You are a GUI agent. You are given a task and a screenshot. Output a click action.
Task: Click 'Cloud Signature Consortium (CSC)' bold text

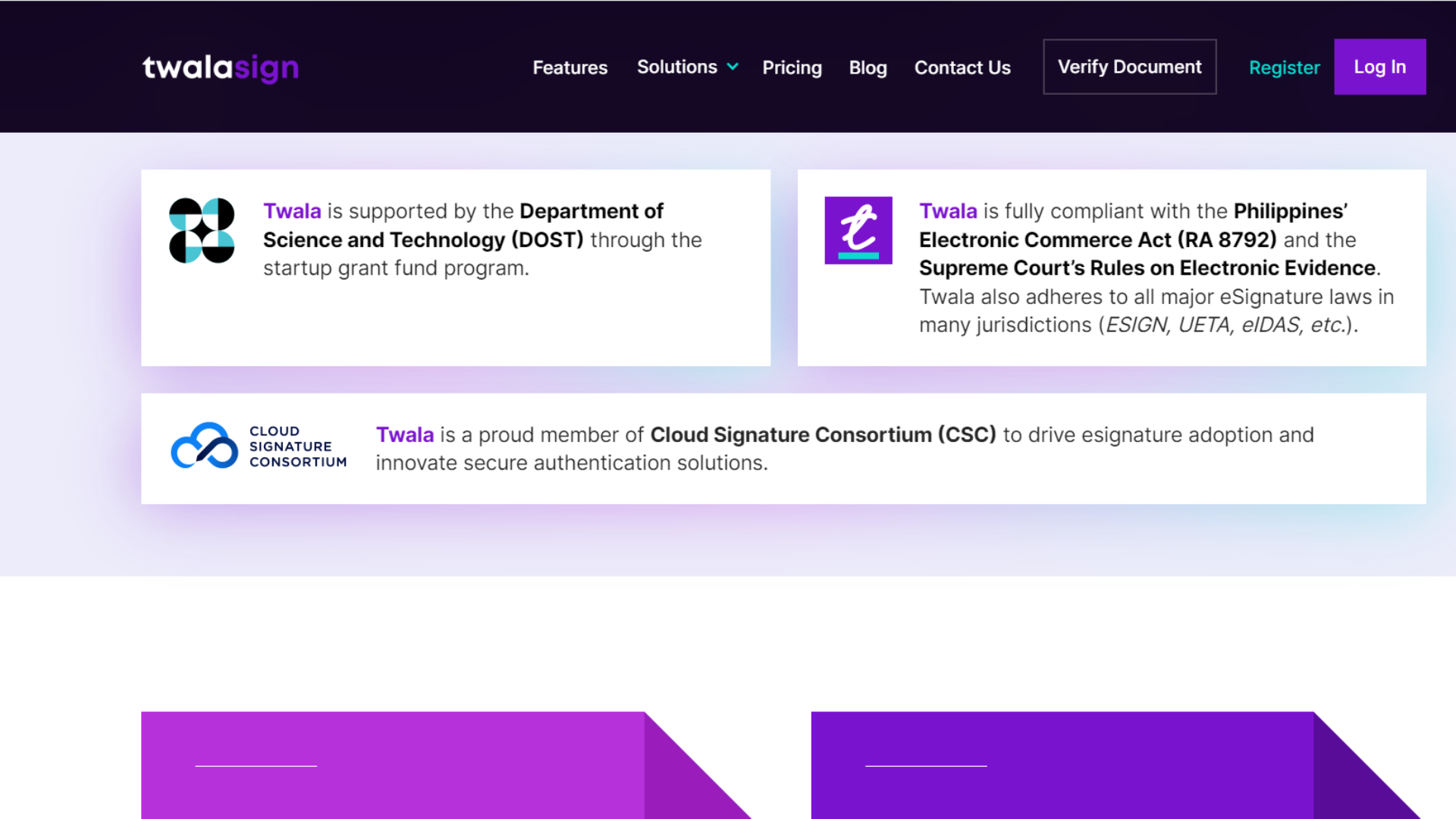click(824, 435)
